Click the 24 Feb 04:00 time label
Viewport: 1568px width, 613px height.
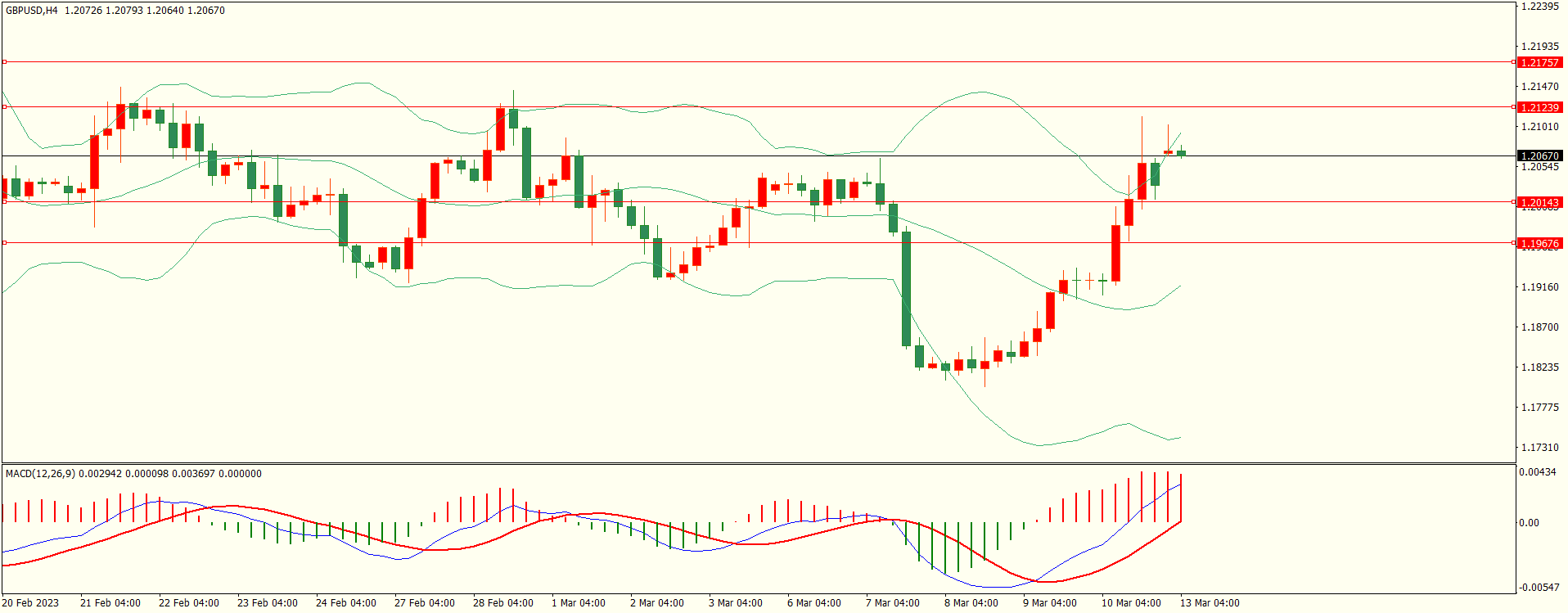tap(346, 603)
